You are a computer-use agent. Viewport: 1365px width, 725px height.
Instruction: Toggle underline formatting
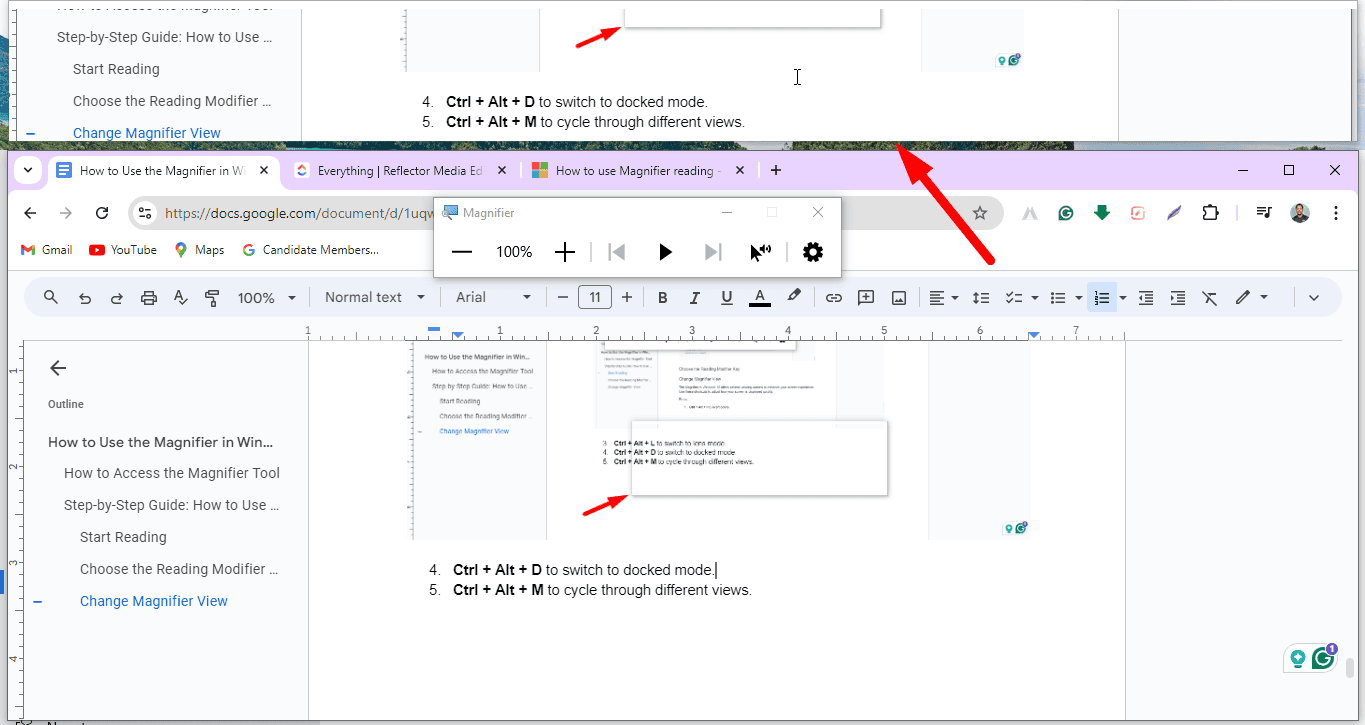[727, 297]
